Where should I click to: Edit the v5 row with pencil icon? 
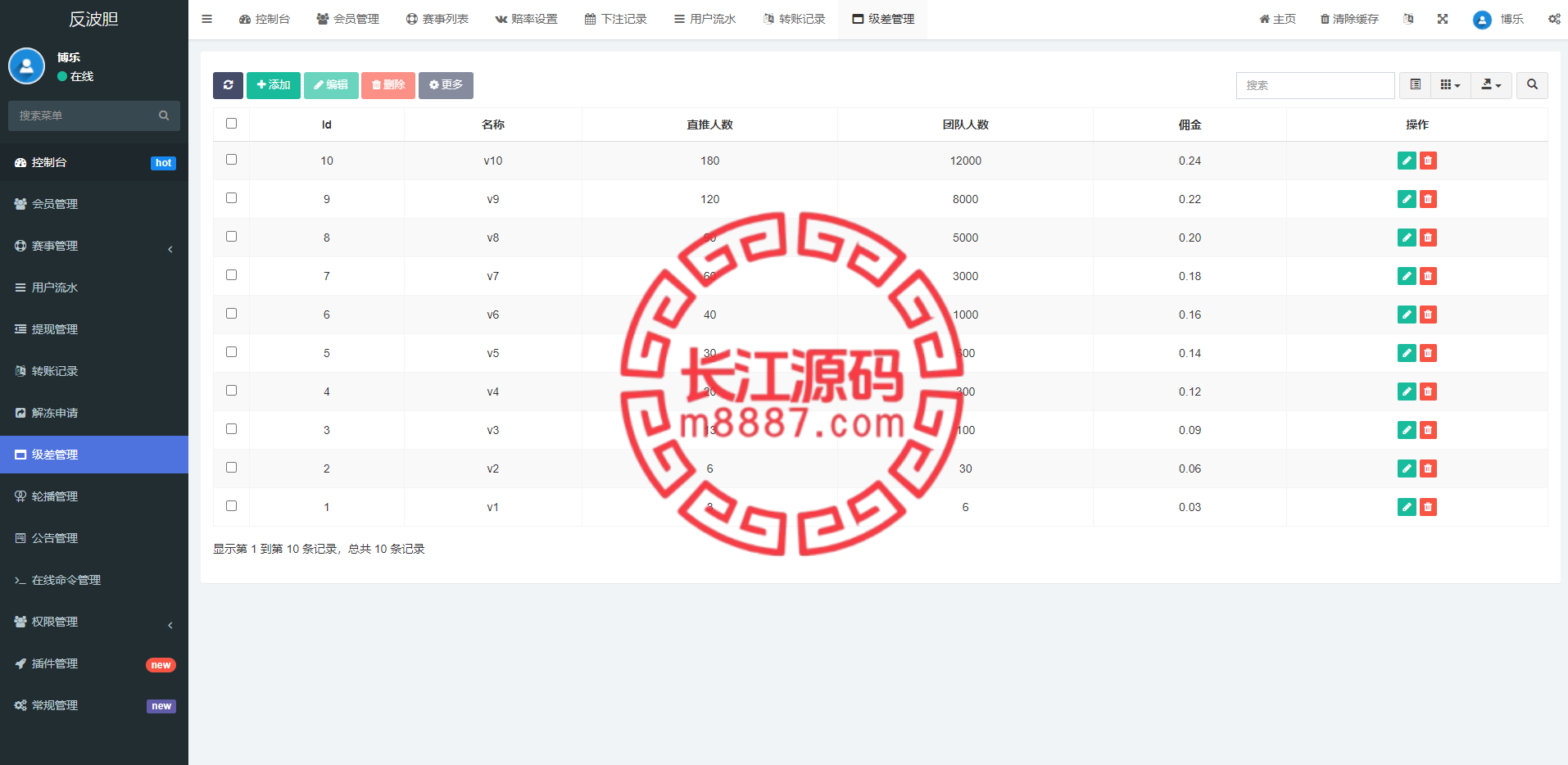(x=1407, y=353)
